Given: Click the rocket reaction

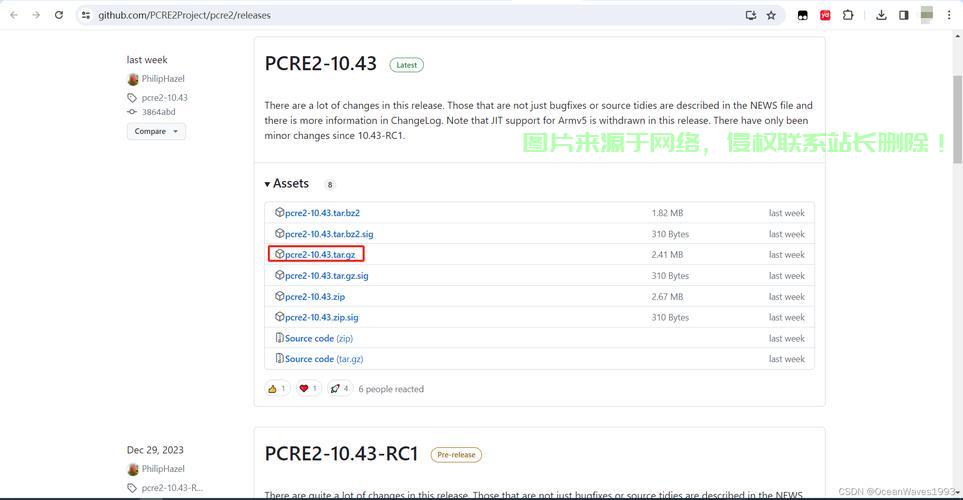Looking at the screenshot, I should point(340,389).
